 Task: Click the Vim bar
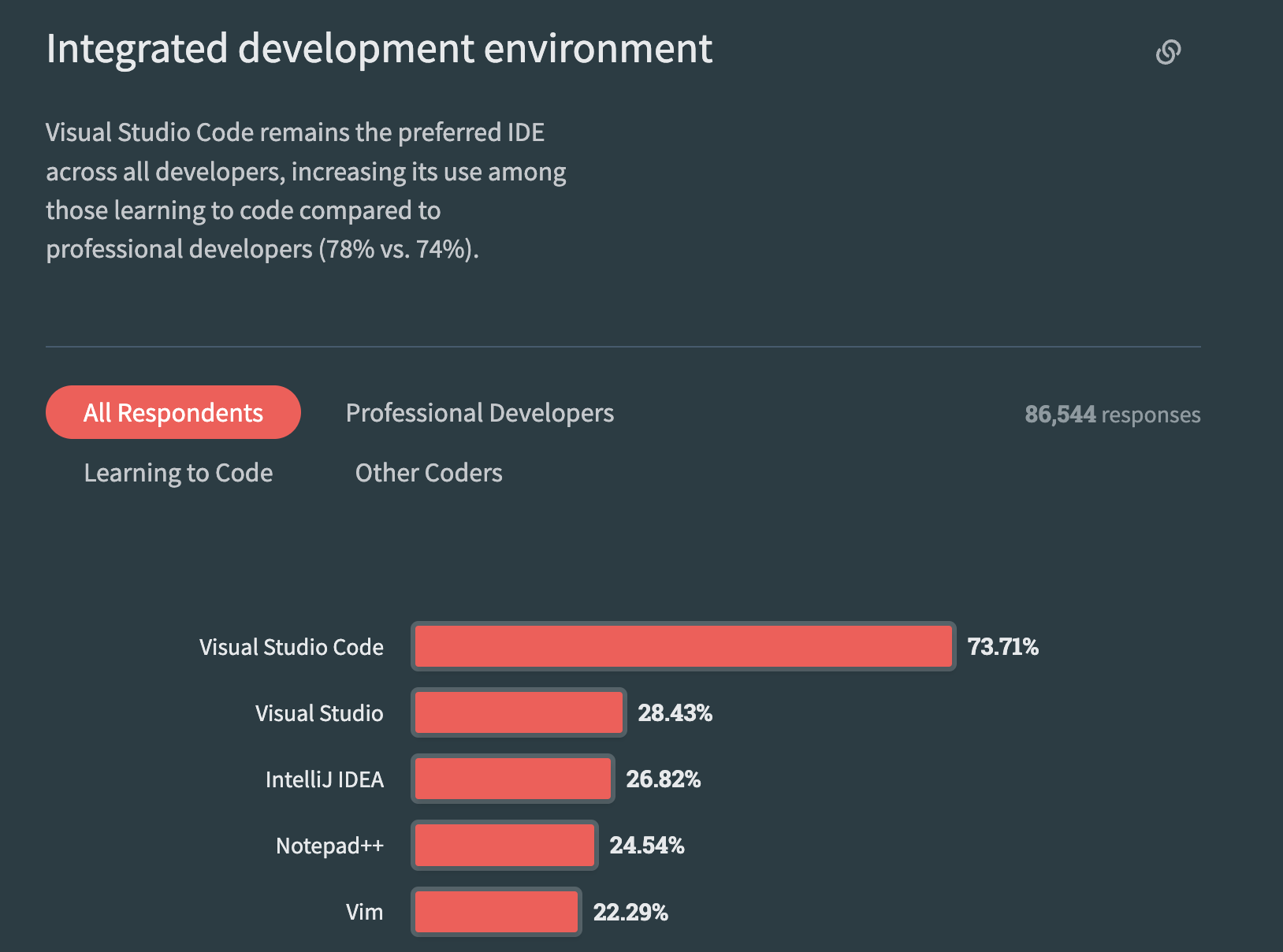[x=496, y=912]
